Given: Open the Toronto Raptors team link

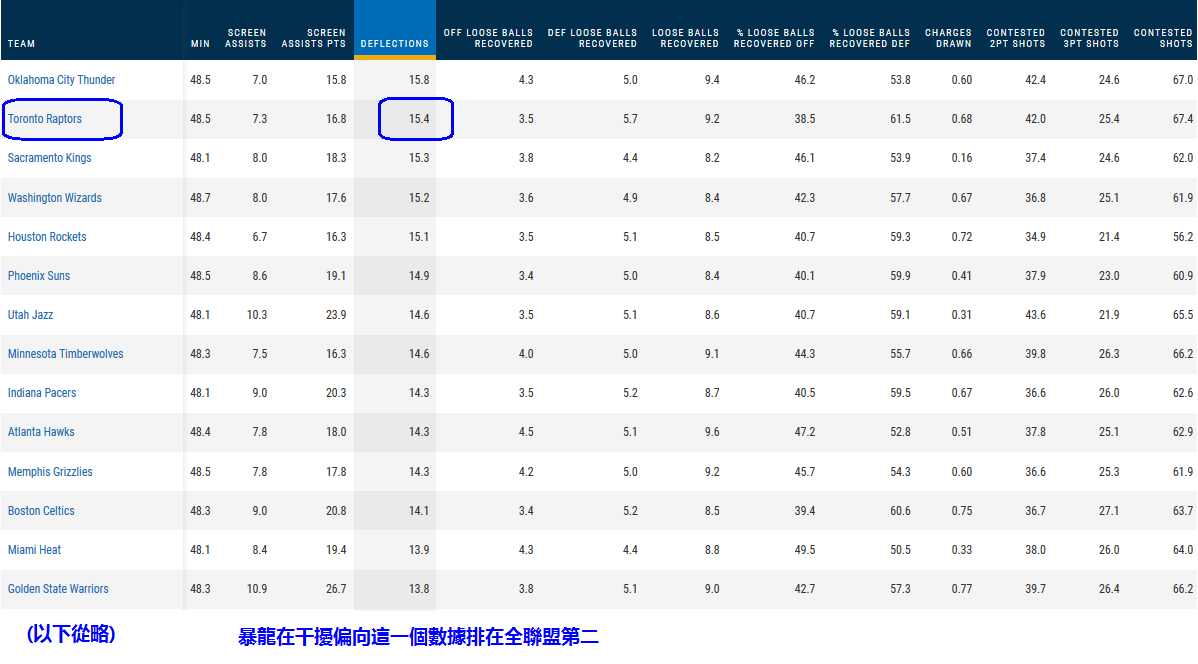Looking at the screenshot, I should (x=44, y=118).
